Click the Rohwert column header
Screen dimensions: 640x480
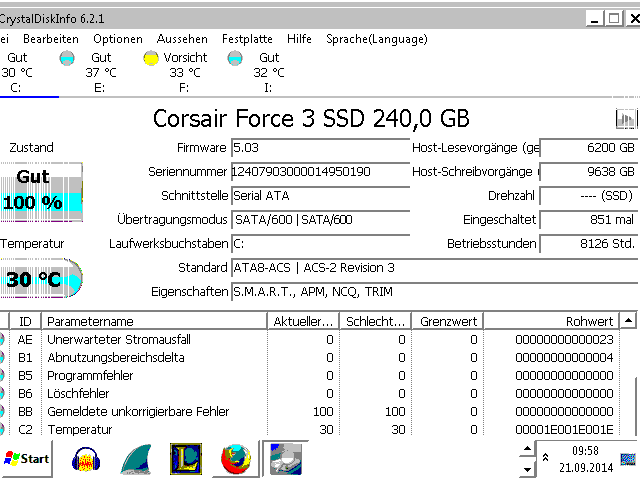(551, 322)
